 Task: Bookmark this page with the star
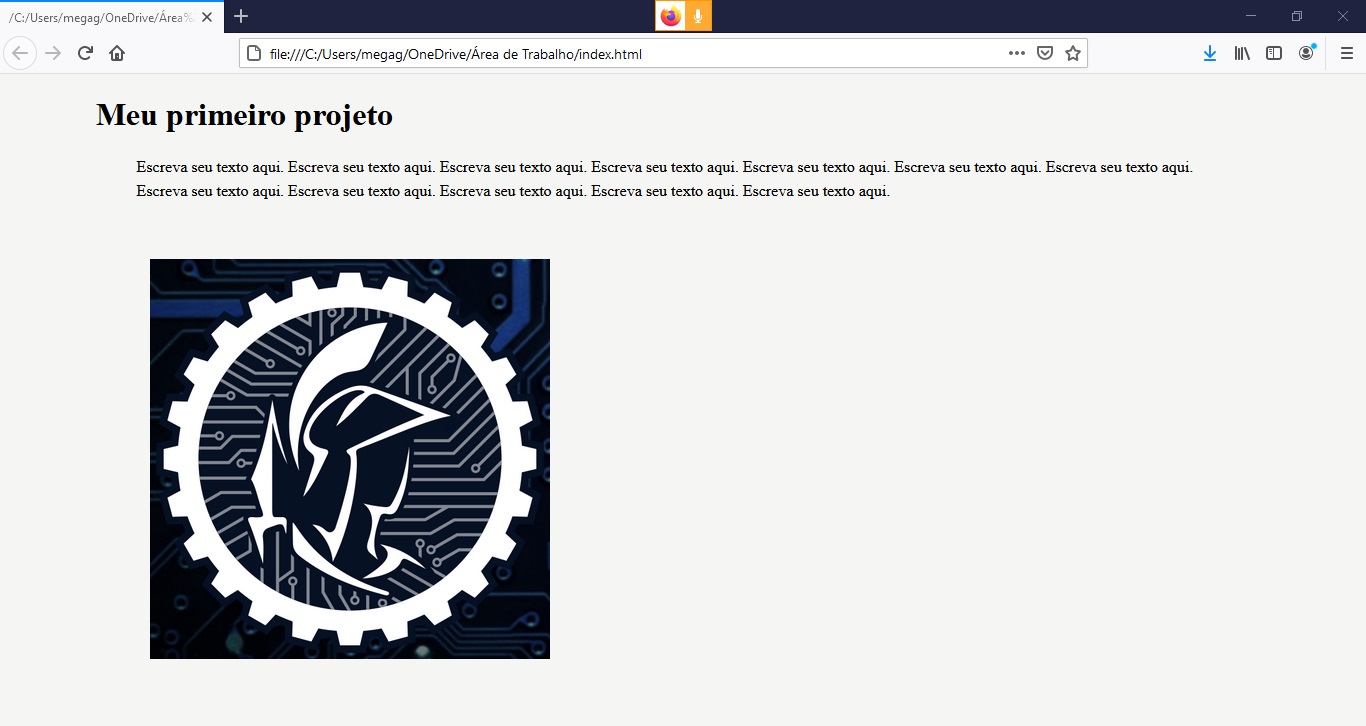pos(1073,53)
